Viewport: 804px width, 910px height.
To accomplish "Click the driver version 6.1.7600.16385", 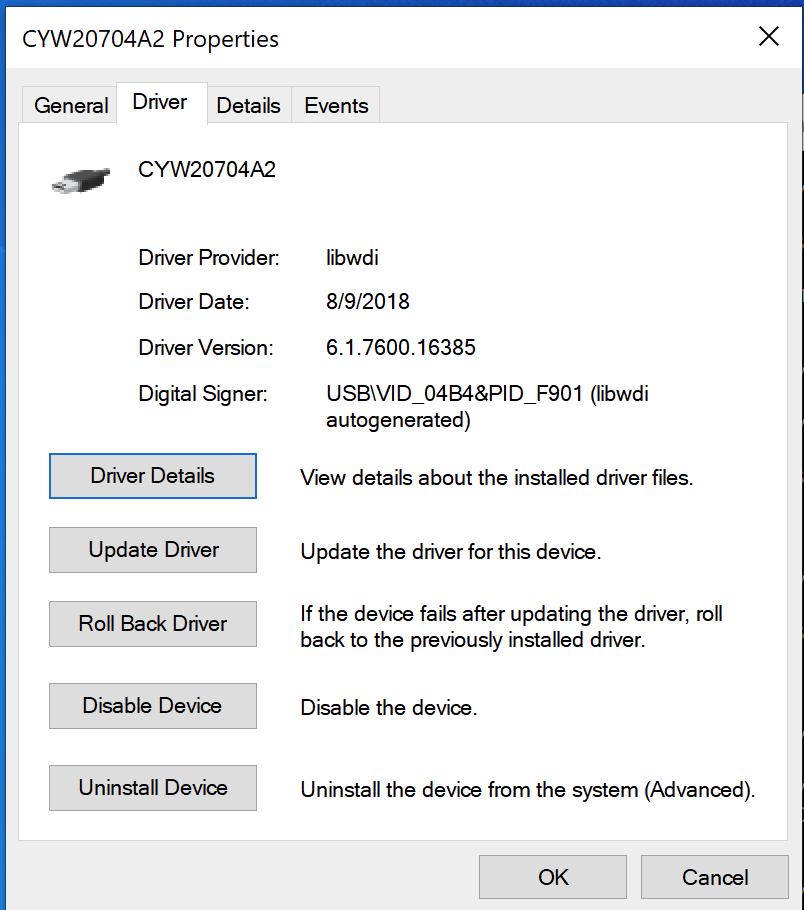I will tap(400, 348).
